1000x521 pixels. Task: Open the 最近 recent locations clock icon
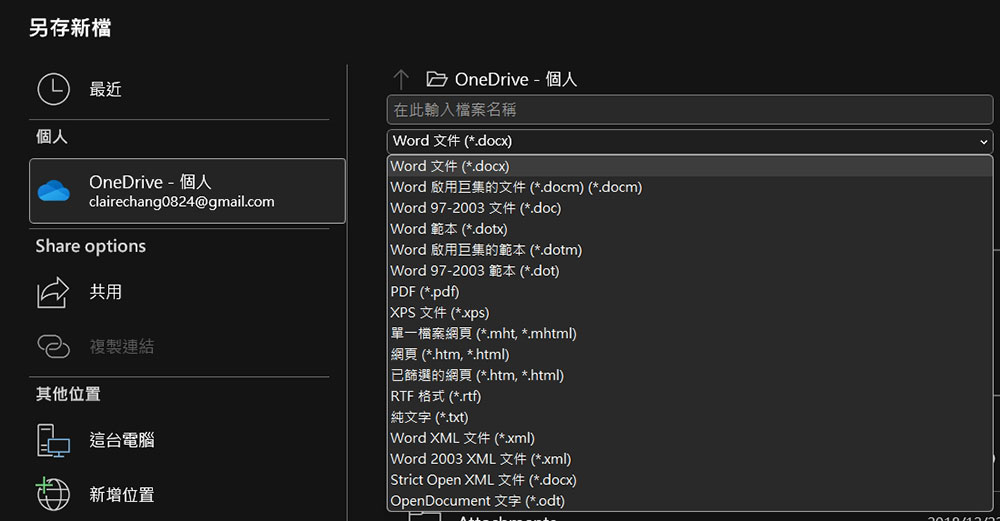(54, 89)
